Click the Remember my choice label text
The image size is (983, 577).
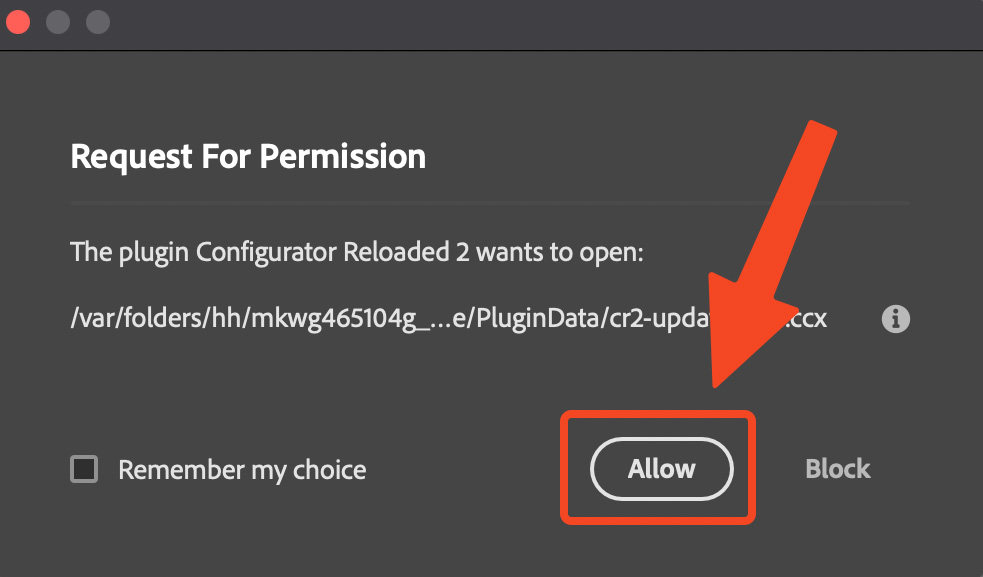(x=242, y=469)
